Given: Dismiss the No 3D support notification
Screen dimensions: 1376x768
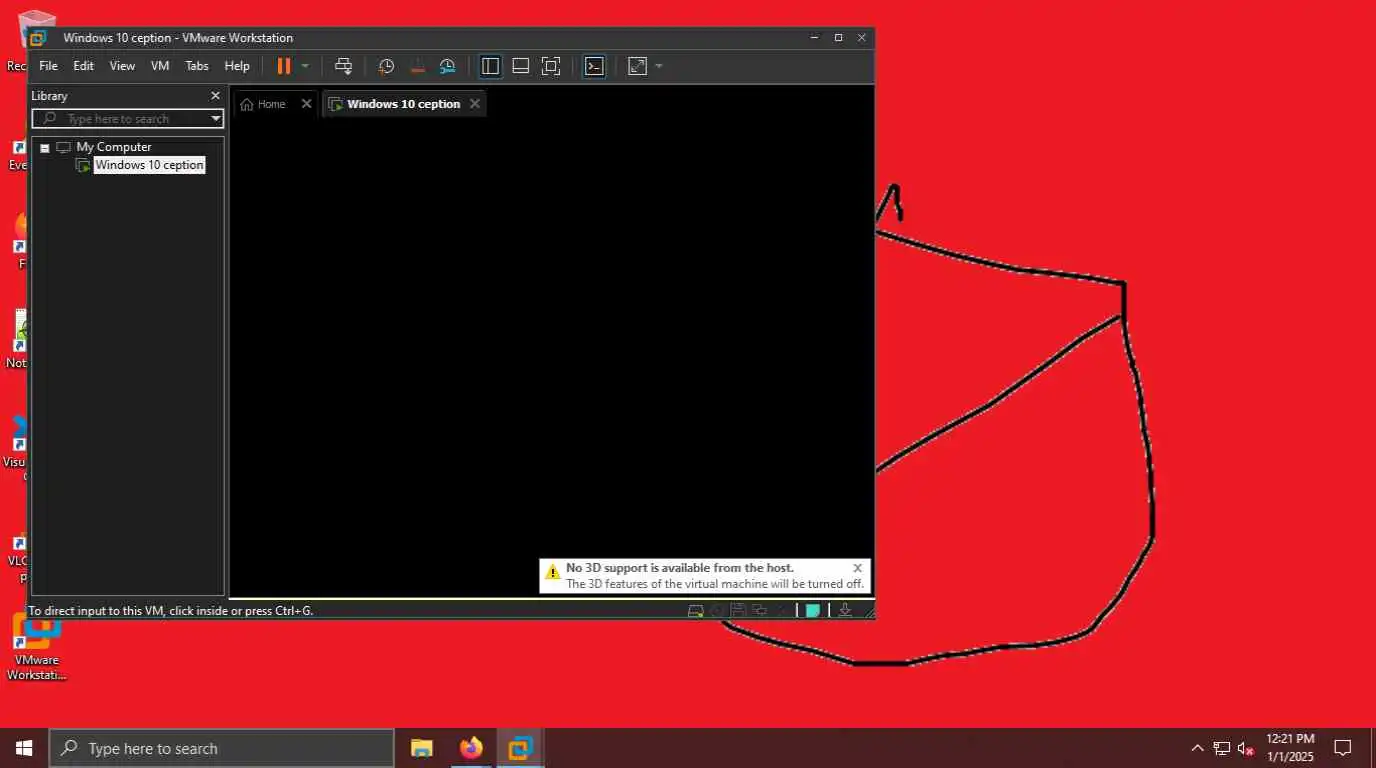Looking at the screenshot, I should click(857, 568).
